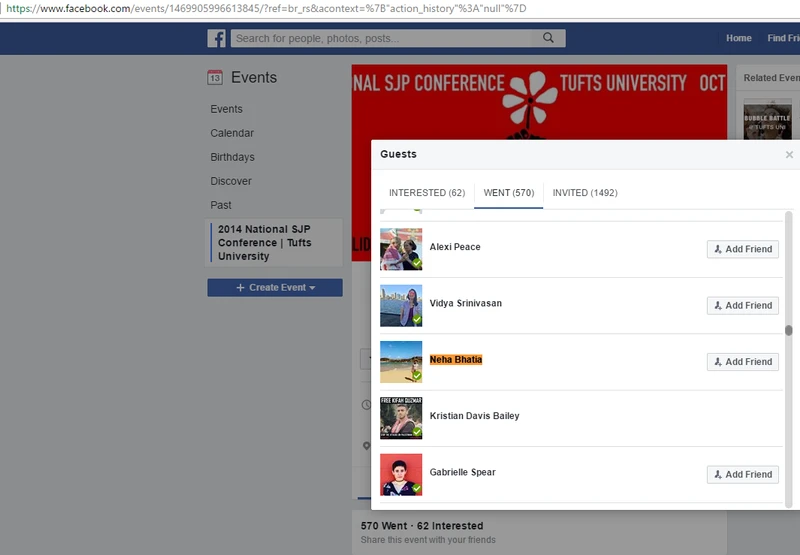Add Gabrielle Spear as friend
This screenshot has width=800, height=555.
tap(743, 474)
